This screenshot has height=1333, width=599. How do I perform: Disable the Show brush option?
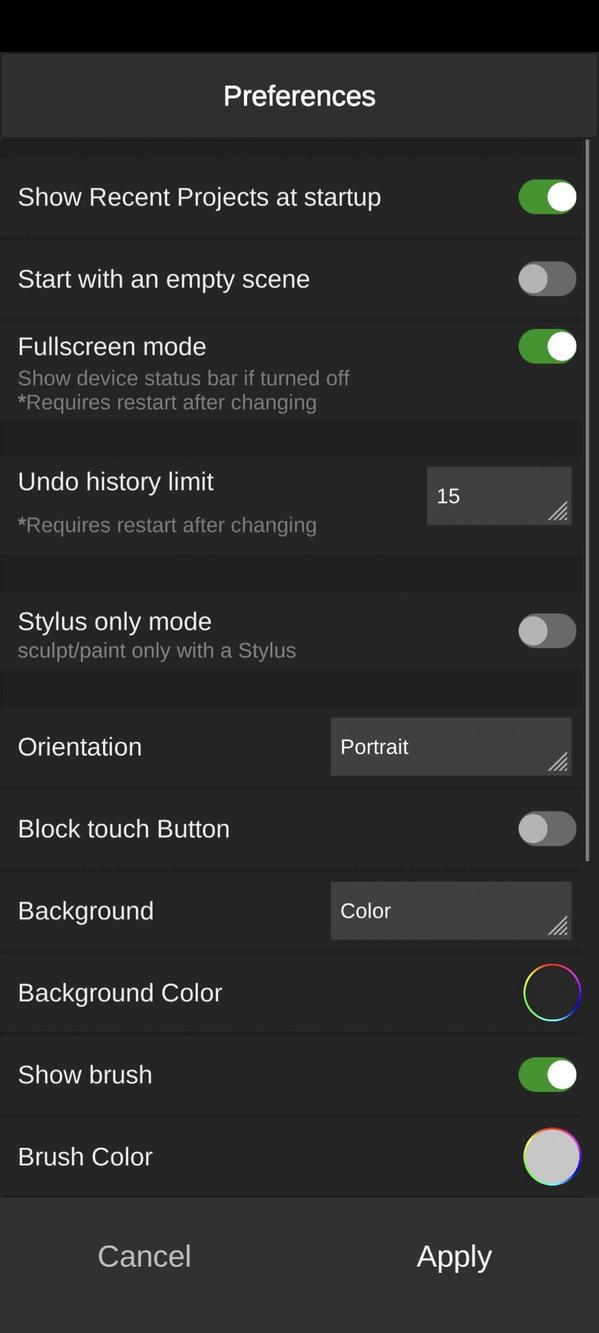[547, 1074]
